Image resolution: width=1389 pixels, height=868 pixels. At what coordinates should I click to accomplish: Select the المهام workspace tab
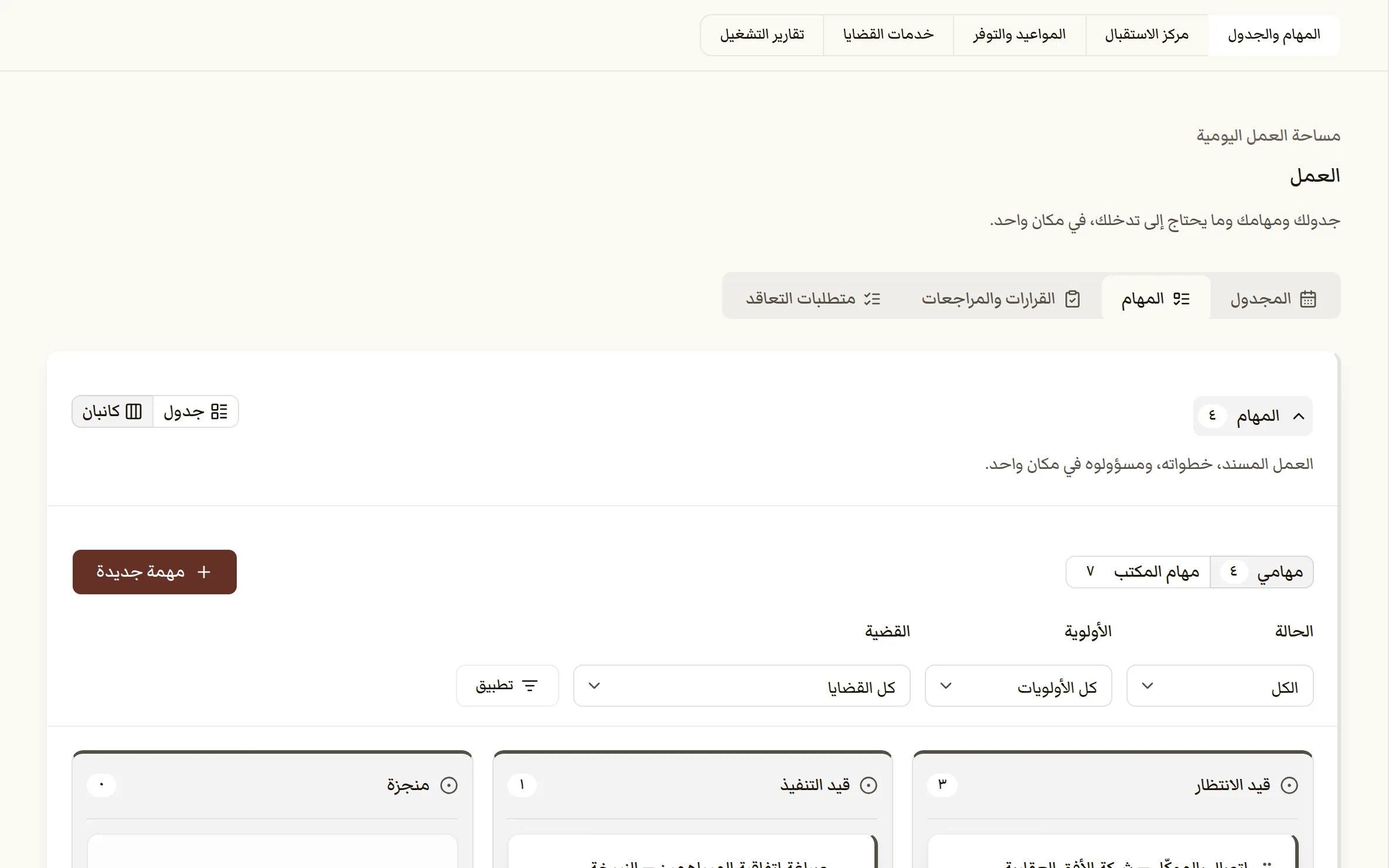click(x=1156, y=298)
